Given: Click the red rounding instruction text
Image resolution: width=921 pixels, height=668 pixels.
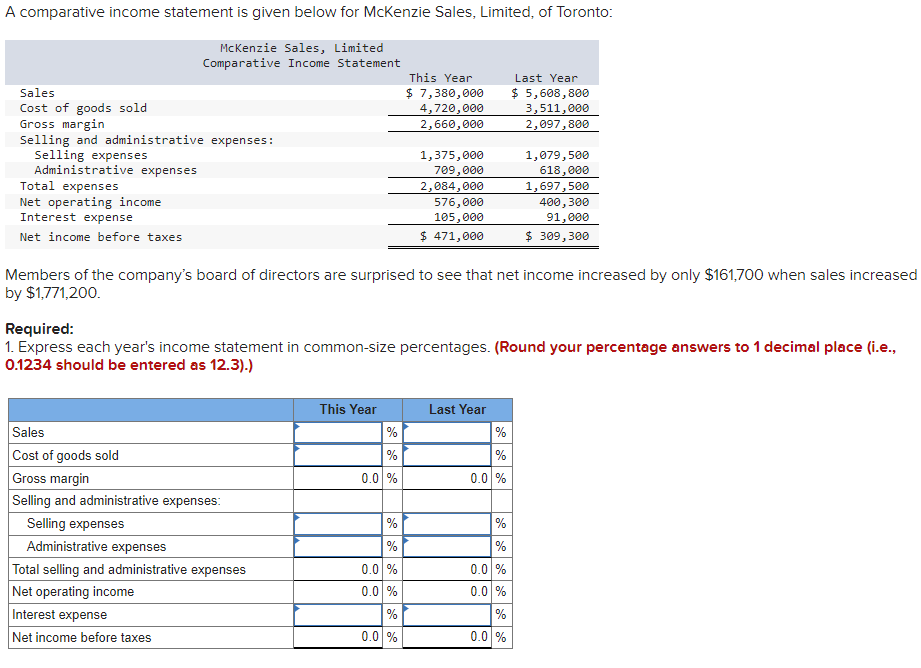Looking at the screenshot, I should point(450,356).
